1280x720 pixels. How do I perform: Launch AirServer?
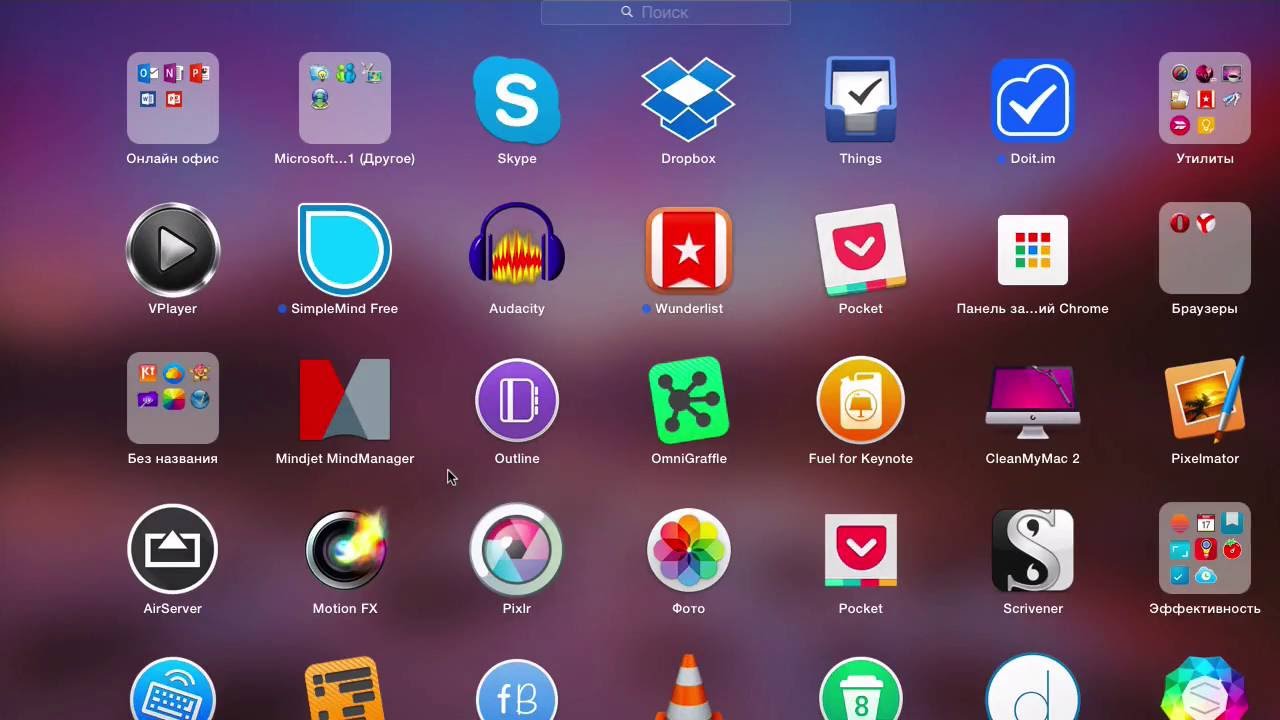(173, 549)
